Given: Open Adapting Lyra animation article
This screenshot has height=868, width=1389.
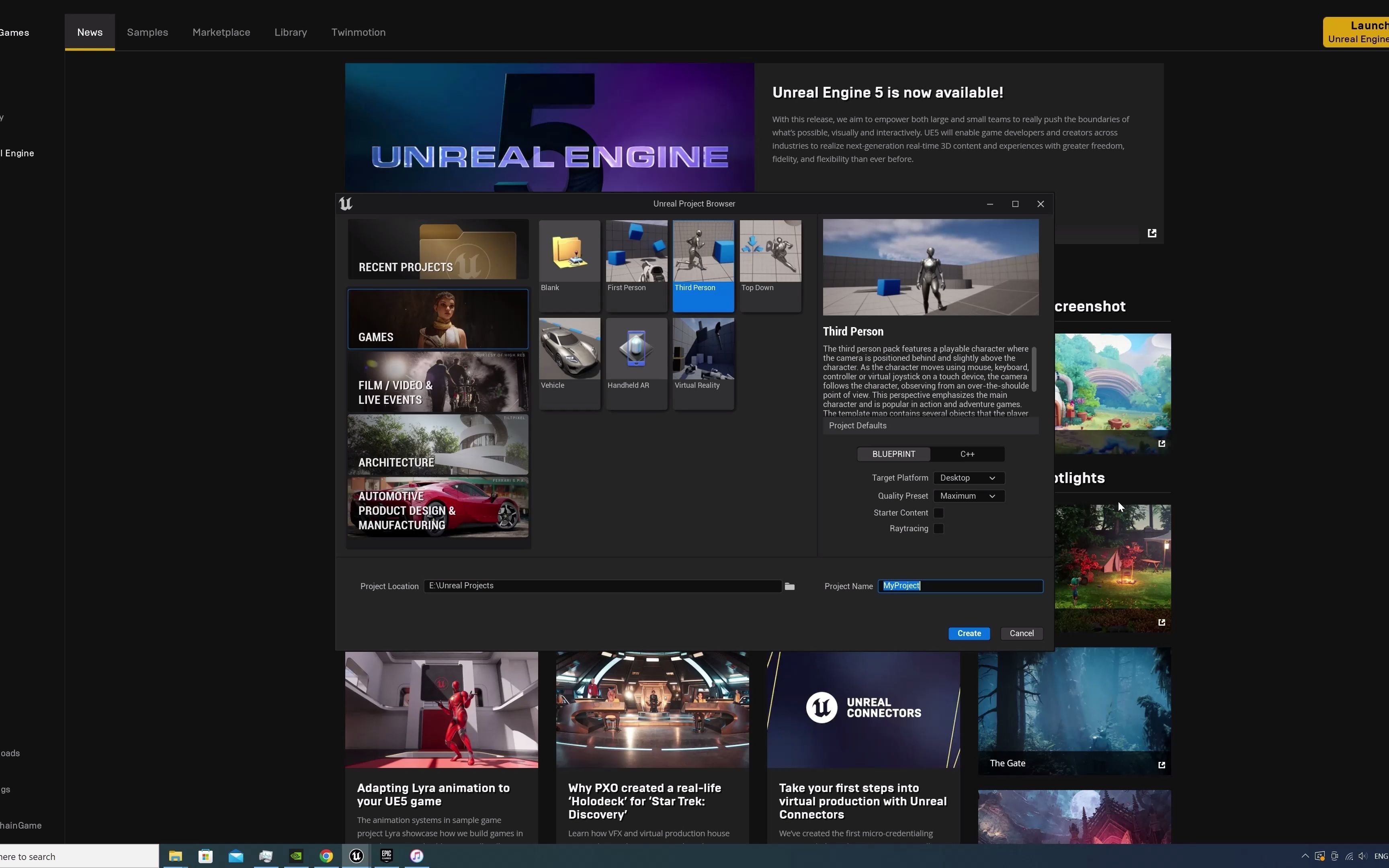Looking at the screenshot, I should point(433,794).
